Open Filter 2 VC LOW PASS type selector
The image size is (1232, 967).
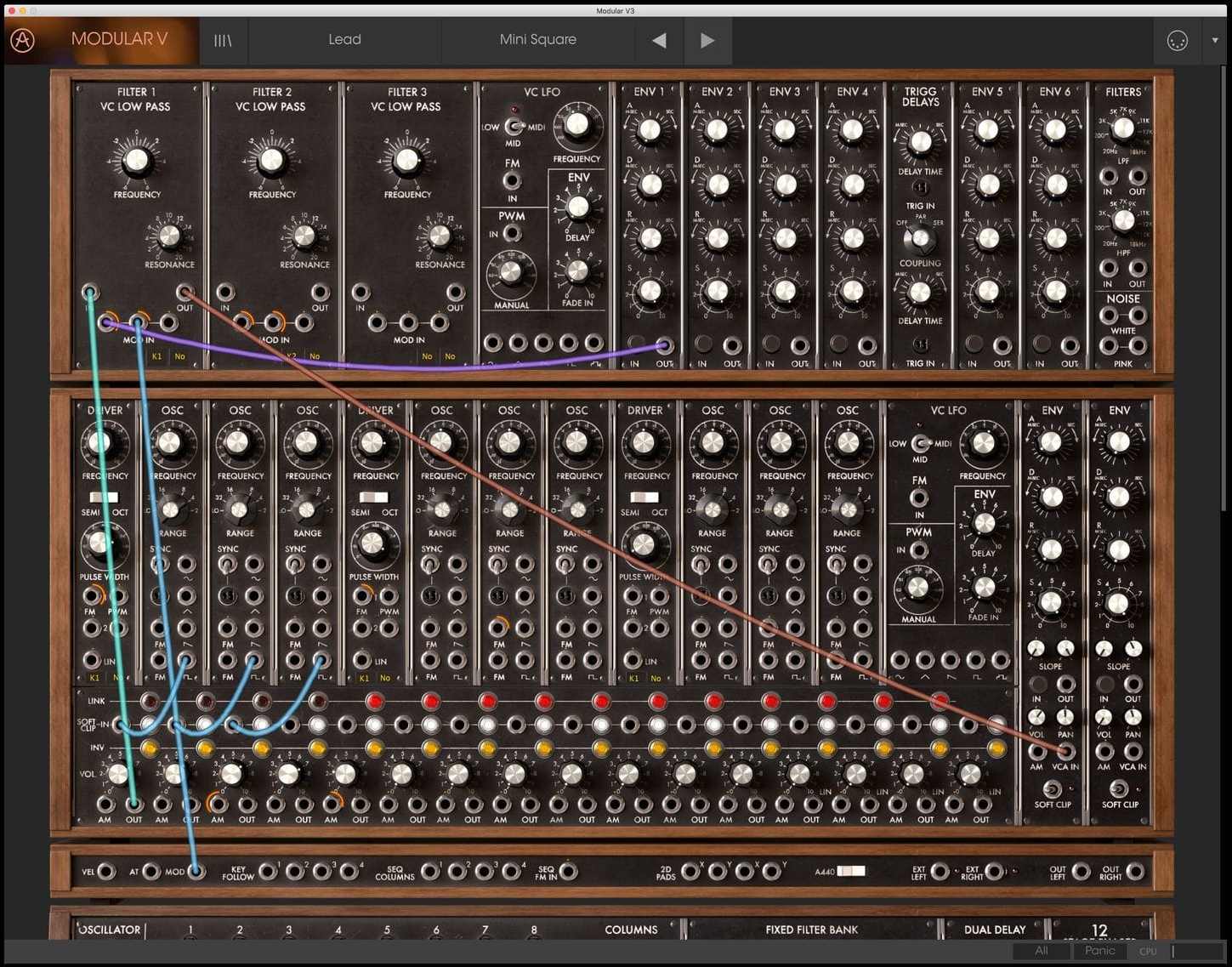click(270, 106)
